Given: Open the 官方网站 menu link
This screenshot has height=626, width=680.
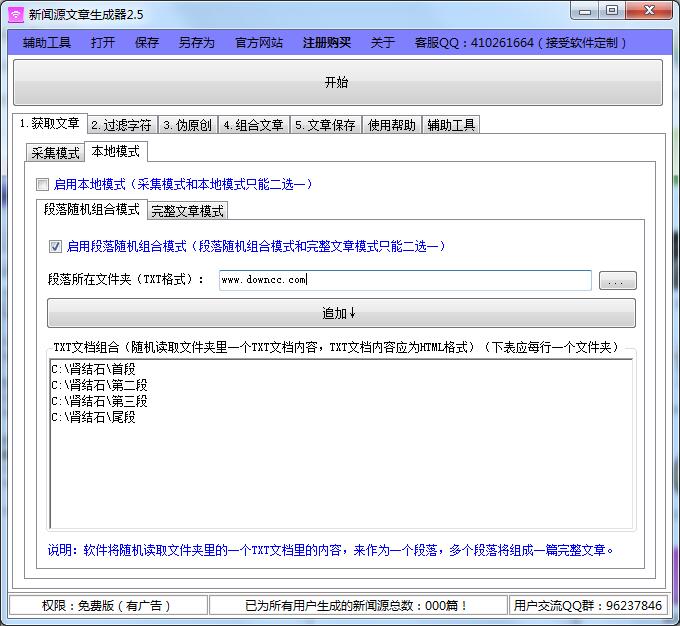Looking at the screenshot, I should pyautogui.click(x=259, y=43).
